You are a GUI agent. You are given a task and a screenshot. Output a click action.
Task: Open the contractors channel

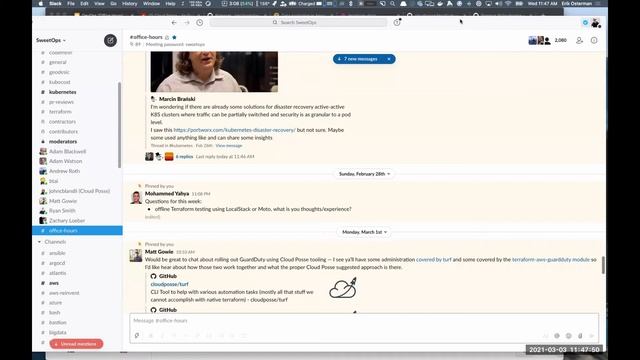point(62,122)
